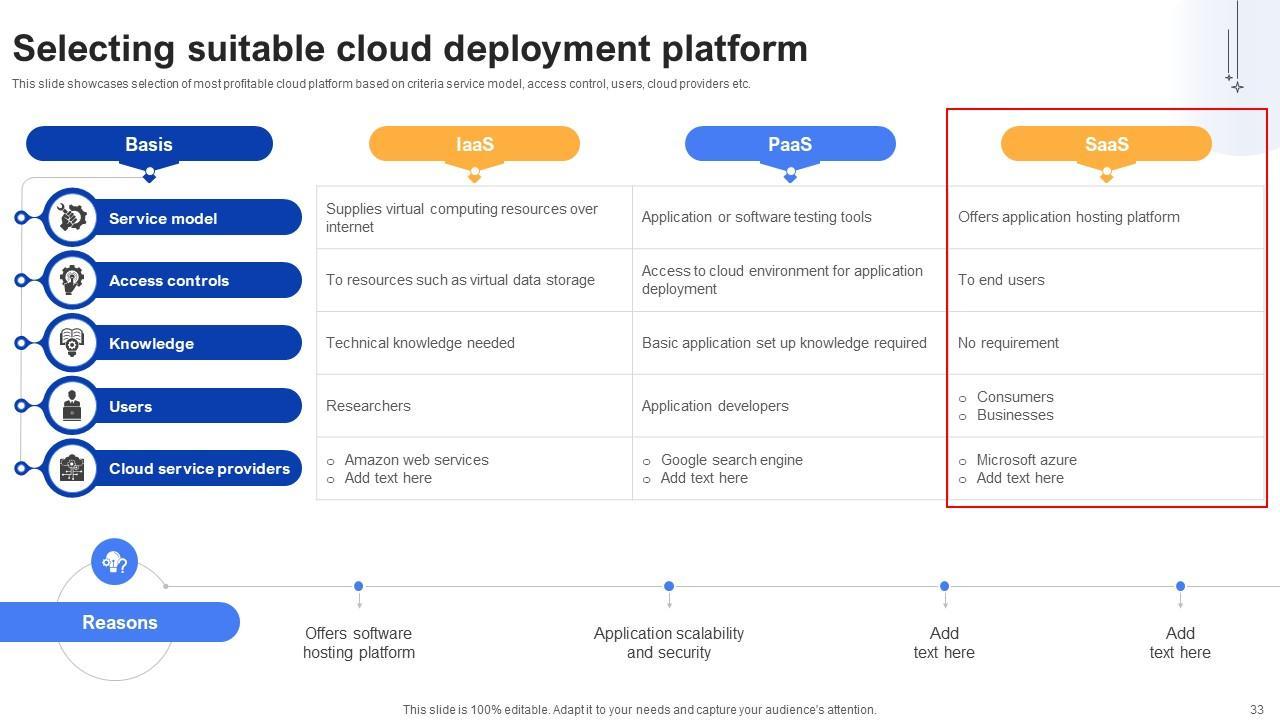Click the Access controls lightbulb gear icon
The image size is (1280, 720).
(x=71, y=280)
